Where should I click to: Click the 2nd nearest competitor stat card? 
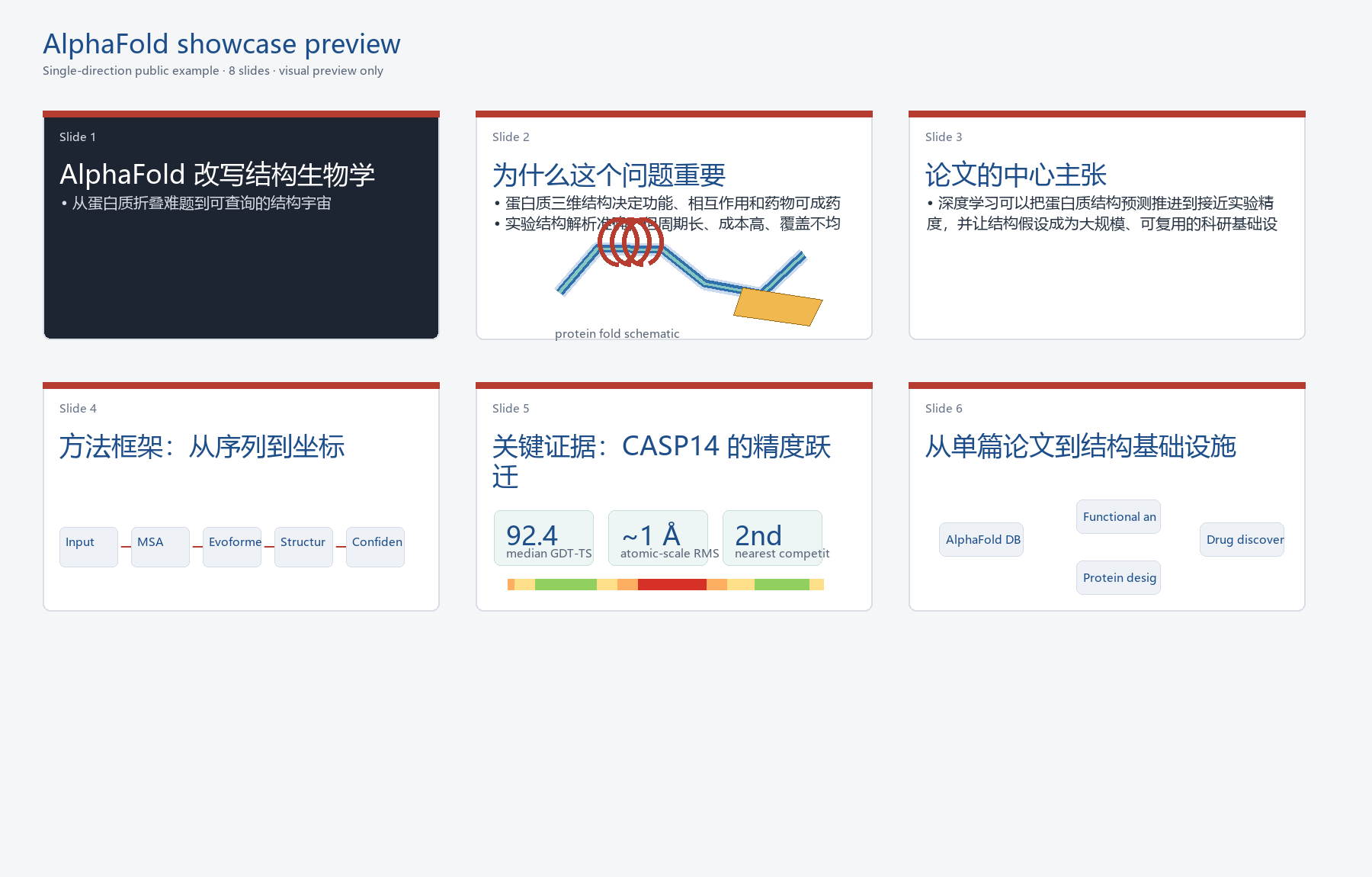point(772,538)
